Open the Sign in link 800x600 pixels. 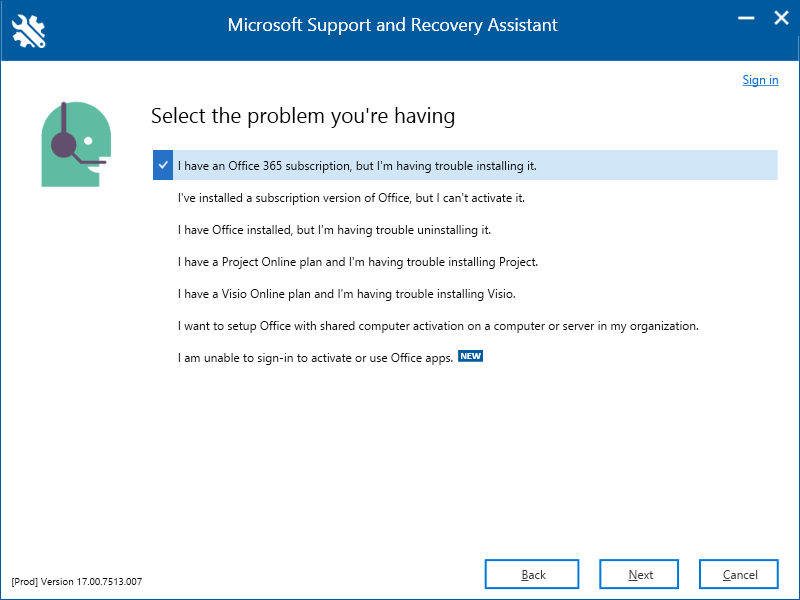[x=760, y=80]
